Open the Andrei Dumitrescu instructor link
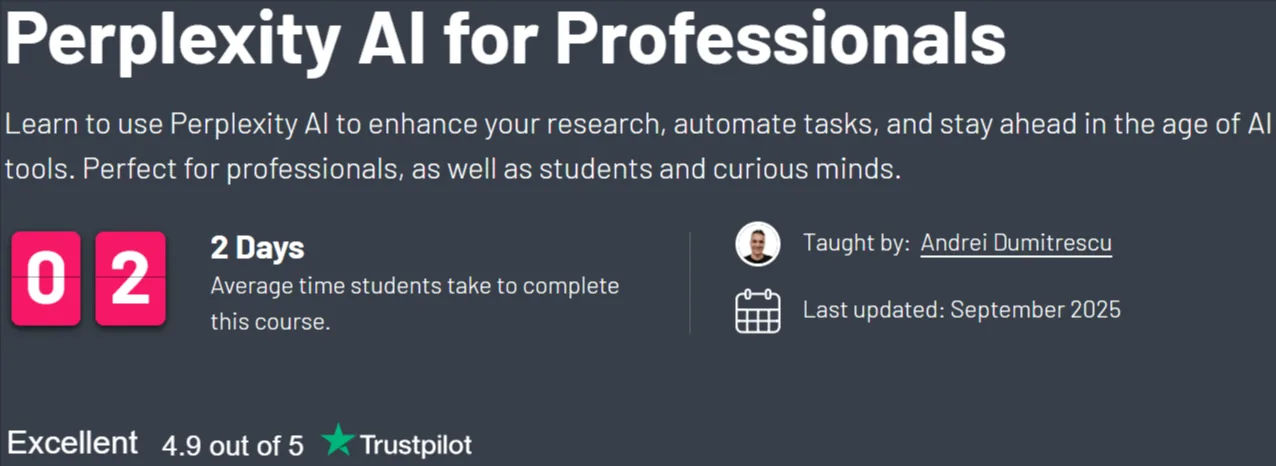 (1016, 243)
